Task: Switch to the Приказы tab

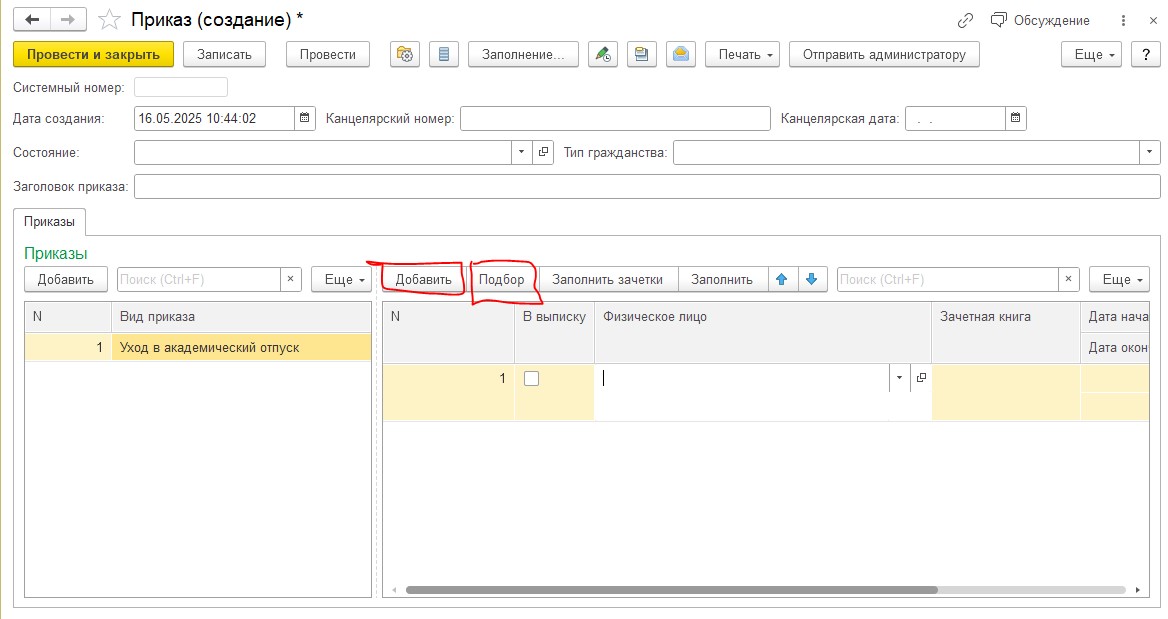Action: 49,221
